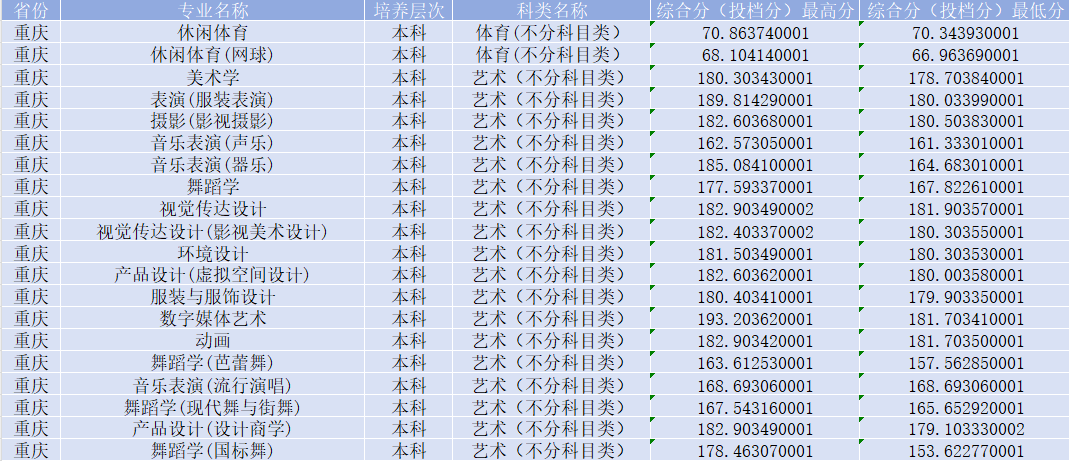Image resolution: width=1069 pixels, height=461 pixels.
Task: Select the 产品设计(虚拟空间设计) cell
Action: 212,276
